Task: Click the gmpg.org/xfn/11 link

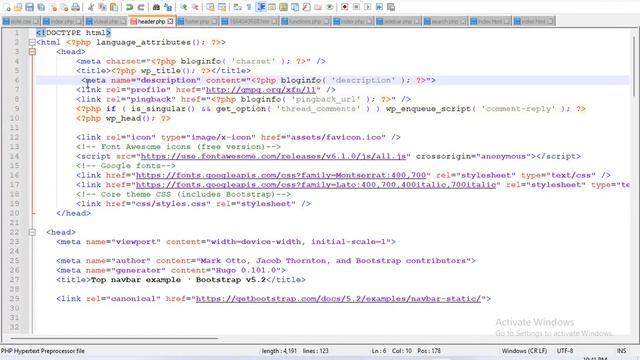Action: tap(261, 90)
